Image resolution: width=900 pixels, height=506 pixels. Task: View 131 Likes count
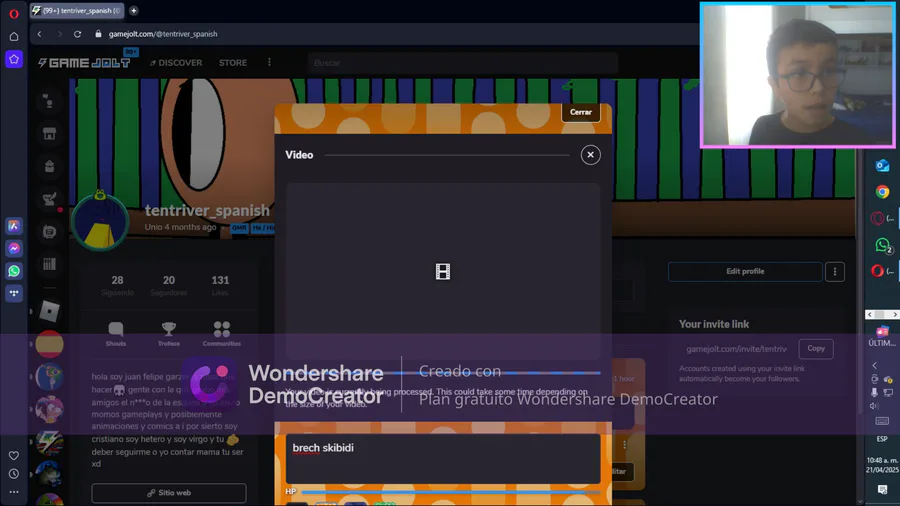(220, 285)
